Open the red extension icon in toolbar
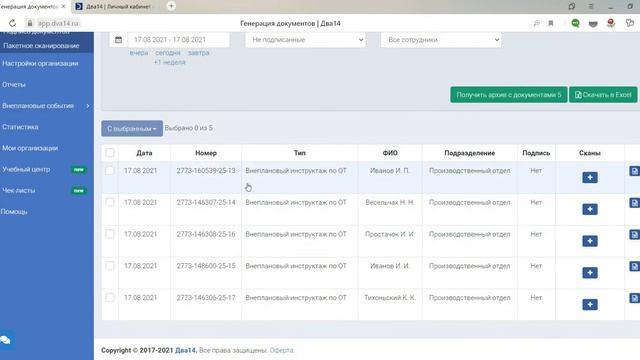The height and width of the screenshot is (360, 640). tap(611, 23)
